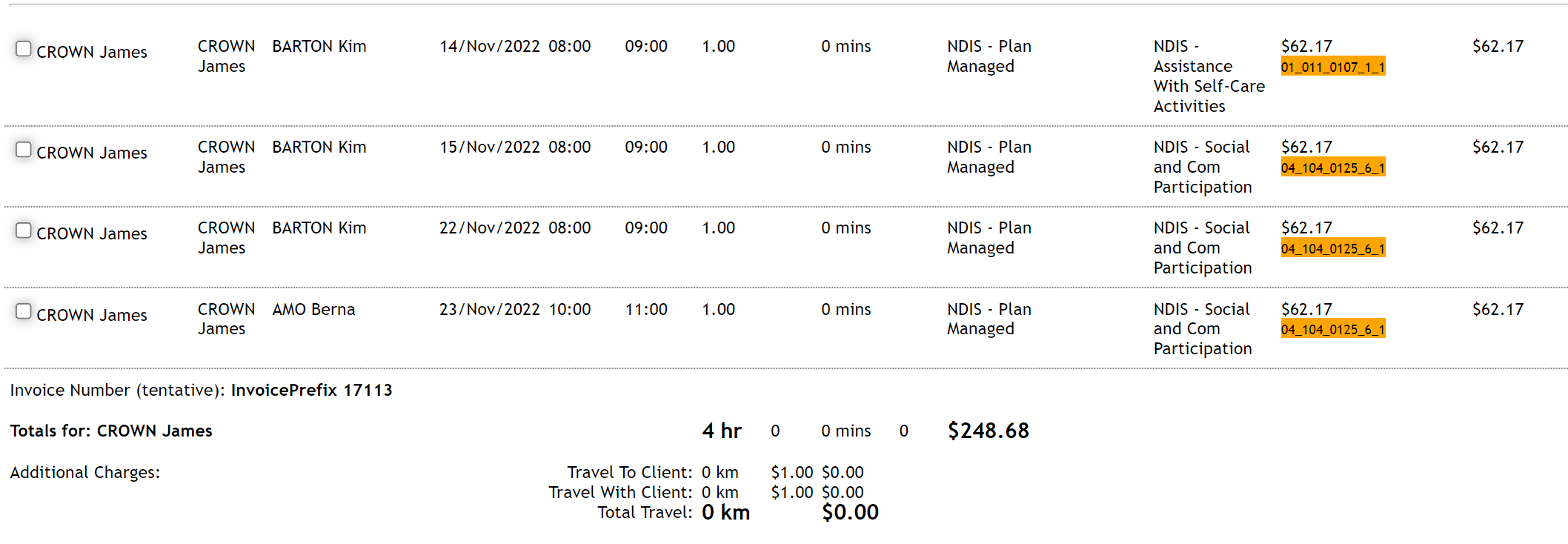Click the 04_104_0125_6_1 code on 15/Nov row
Viewport: 1568px width, 544px height.
tap(1332, 168)
